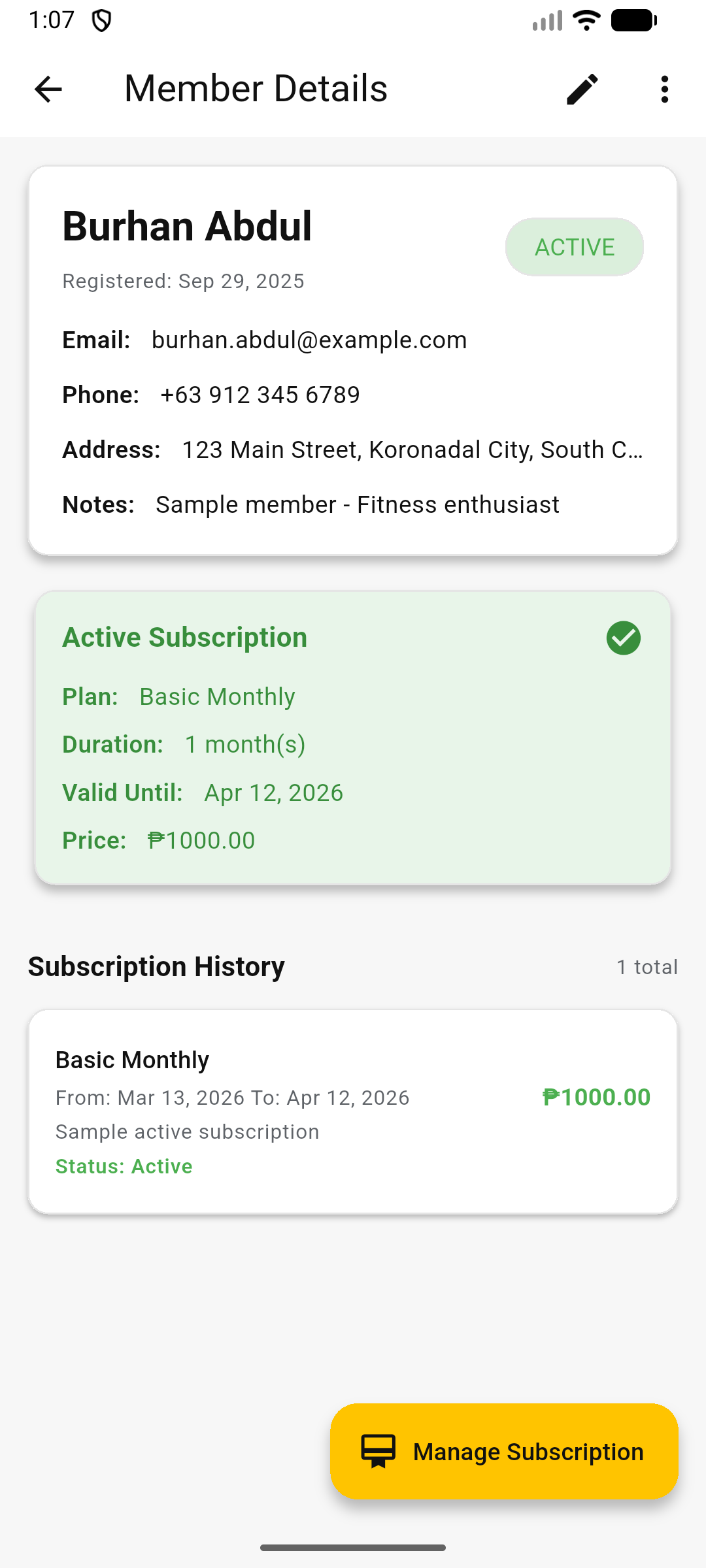Tap the Wi-Fi status icon
The image size is (706, 1568).
586,20
